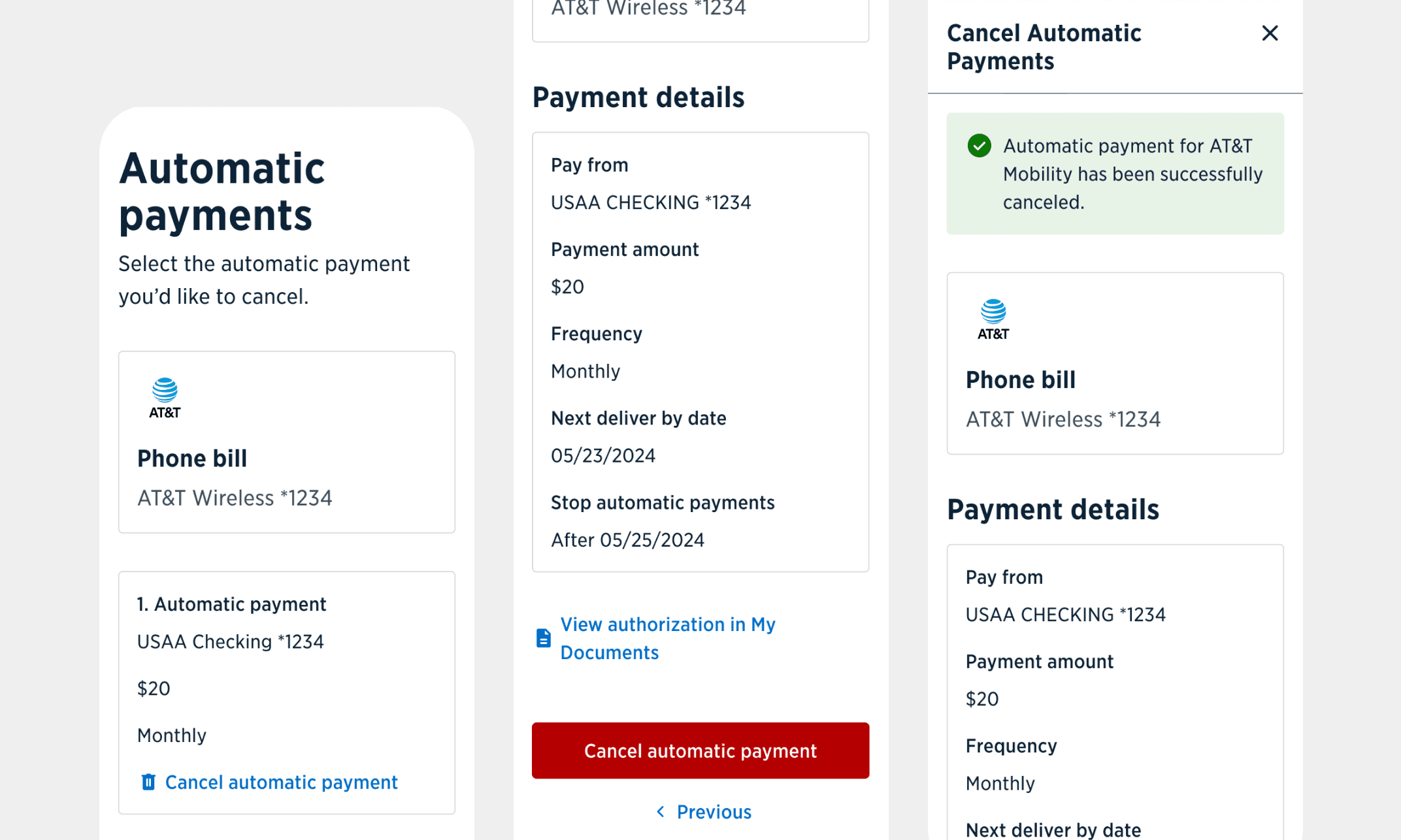Image resolution: width=1401 pixels, height=840 pixels.
Task: Open the Cancel automatic payment link
Action: (281, 782)
